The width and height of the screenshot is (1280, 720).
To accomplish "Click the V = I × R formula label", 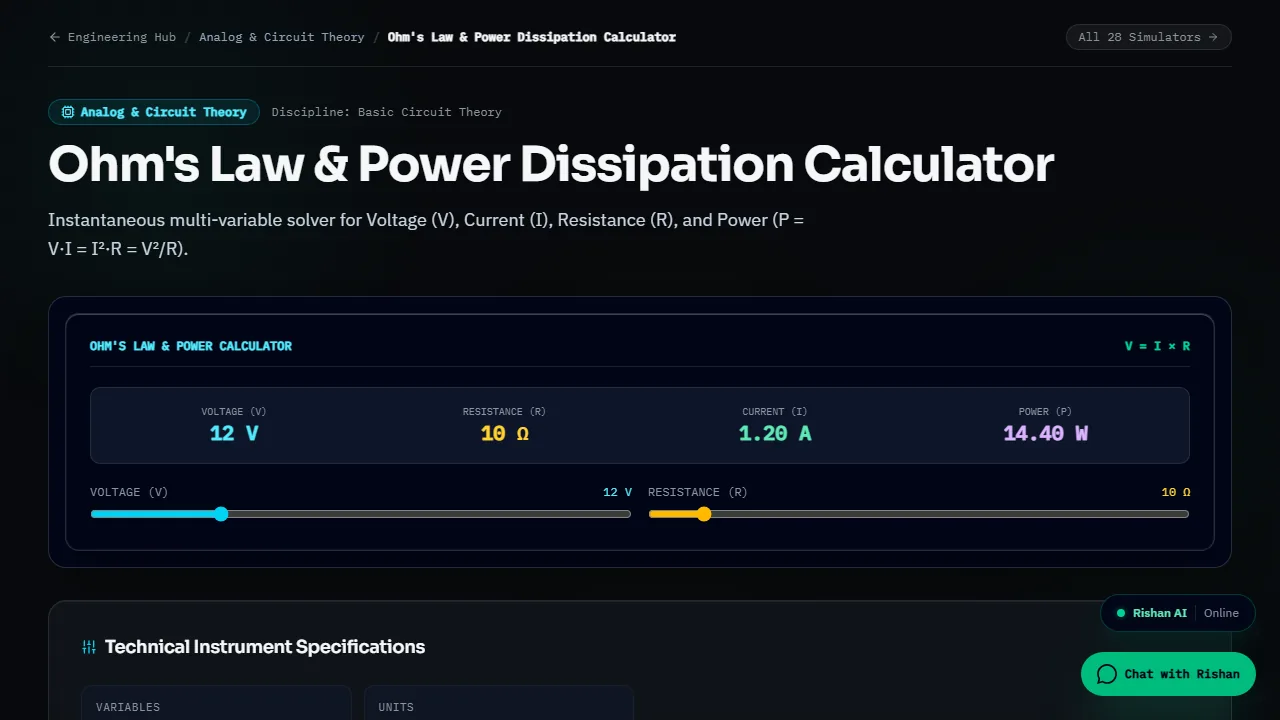I will point(1157,346).
